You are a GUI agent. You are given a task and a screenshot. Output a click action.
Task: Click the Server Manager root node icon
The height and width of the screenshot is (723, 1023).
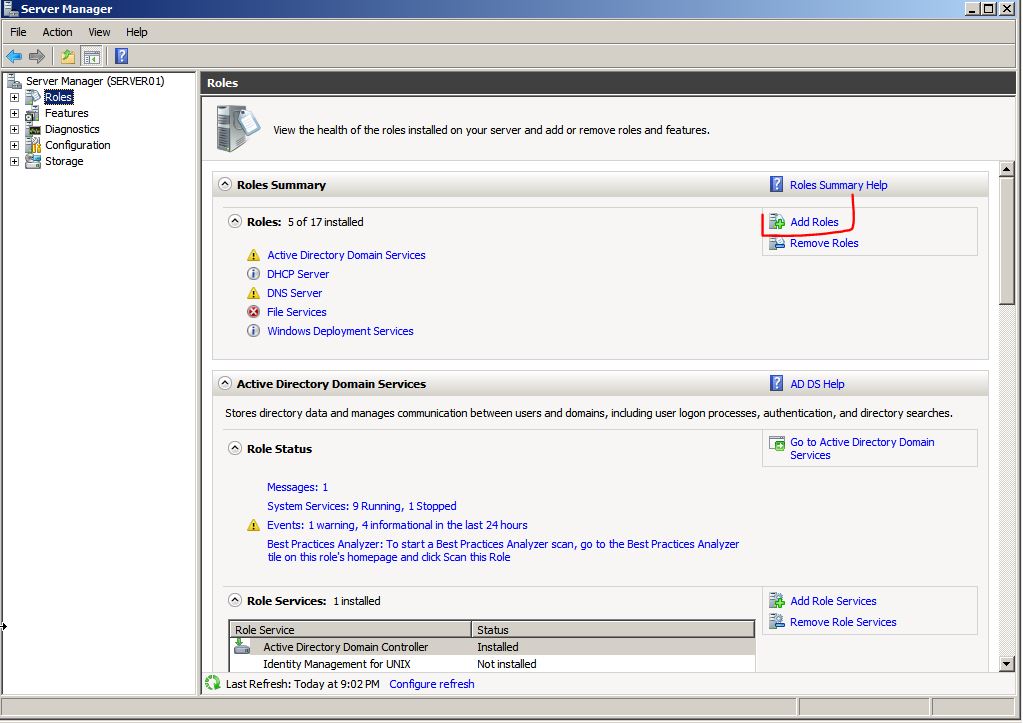(14, 81)
